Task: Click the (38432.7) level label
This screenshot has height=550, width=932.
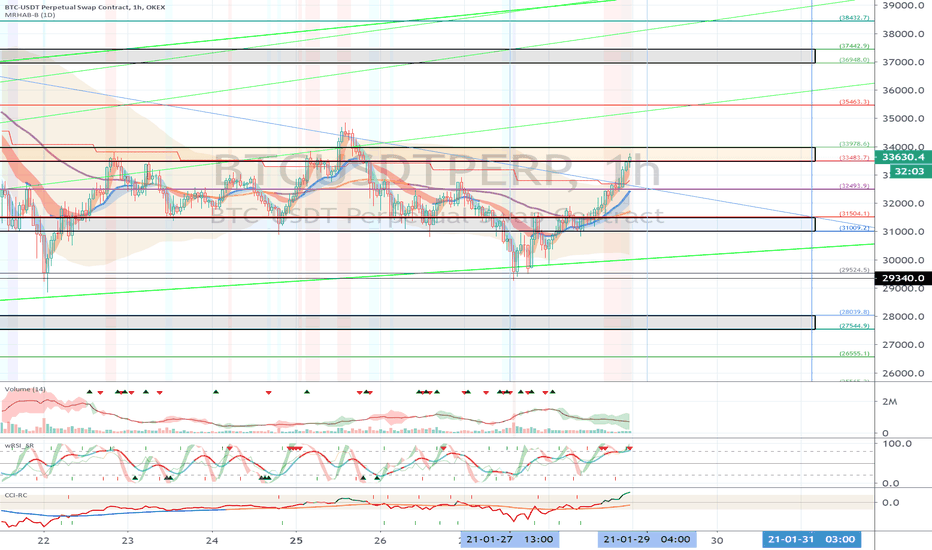Action: (x=854, y=18)
